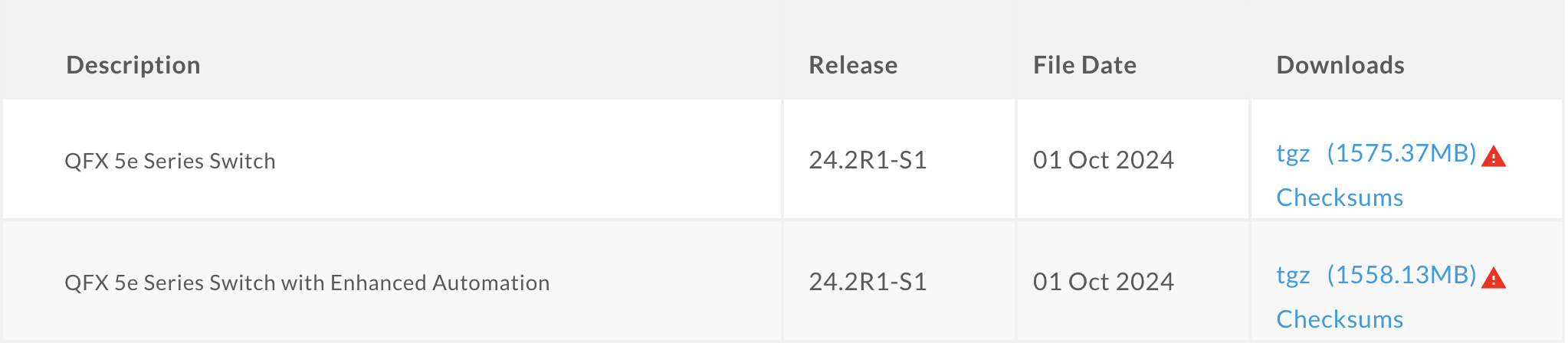Viewport: 1568px width, 343px height.
Task: Click the Description column header
Action: pos(133,65)
